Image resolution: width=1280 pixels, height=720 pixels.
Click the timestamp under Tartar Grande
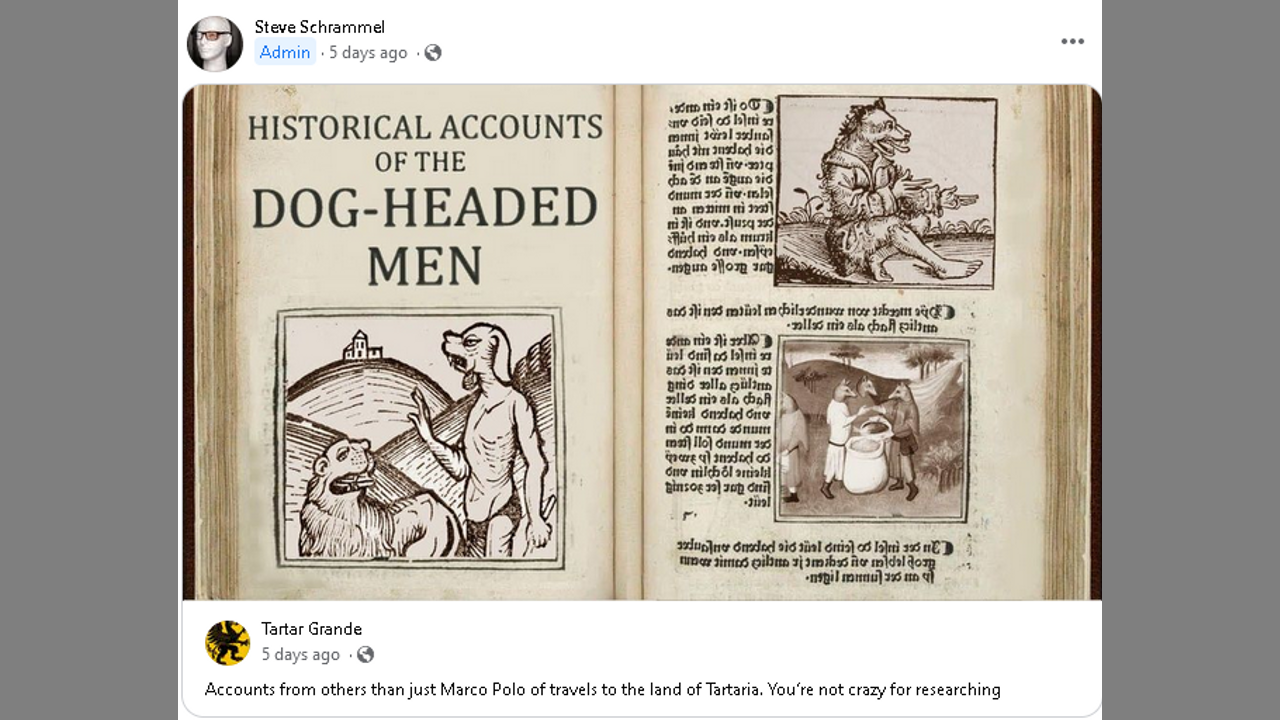click(x=300, y=655)
